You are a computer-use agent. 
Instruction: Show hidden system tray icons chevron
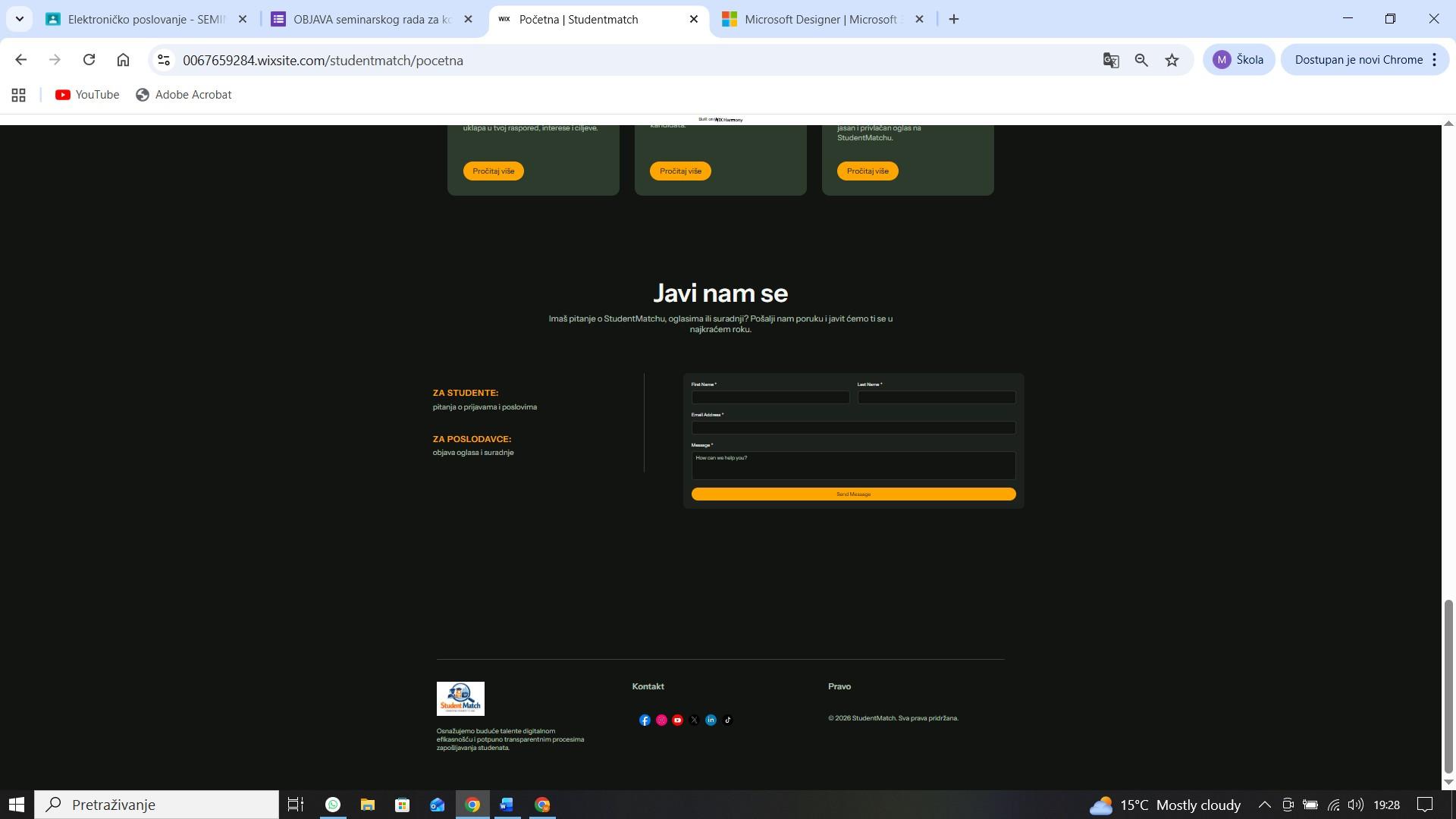[1264, 805]
